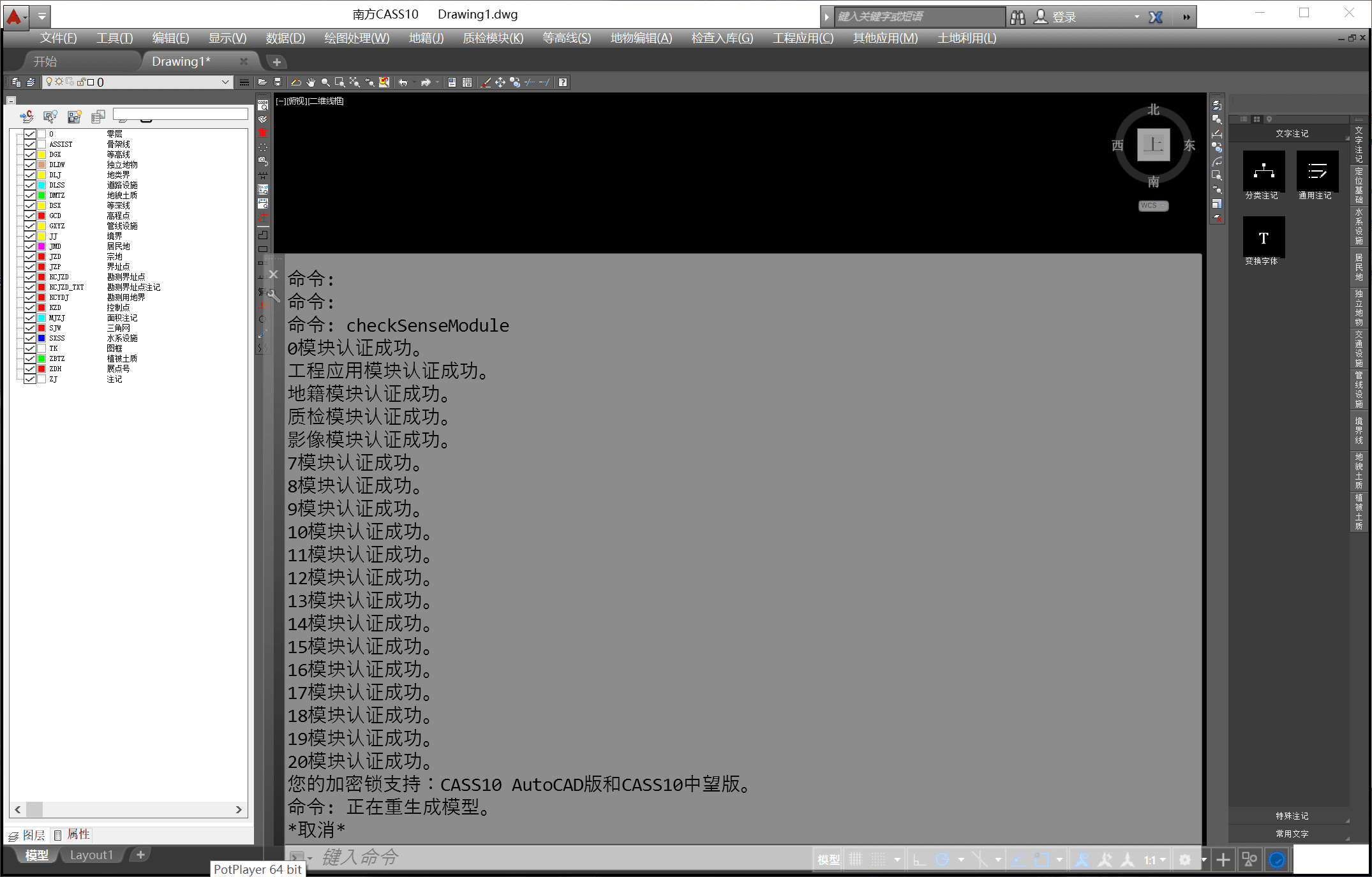Open the annotation scale 1:1 dropdown
1372x877 pixels.
point(1155,860)
